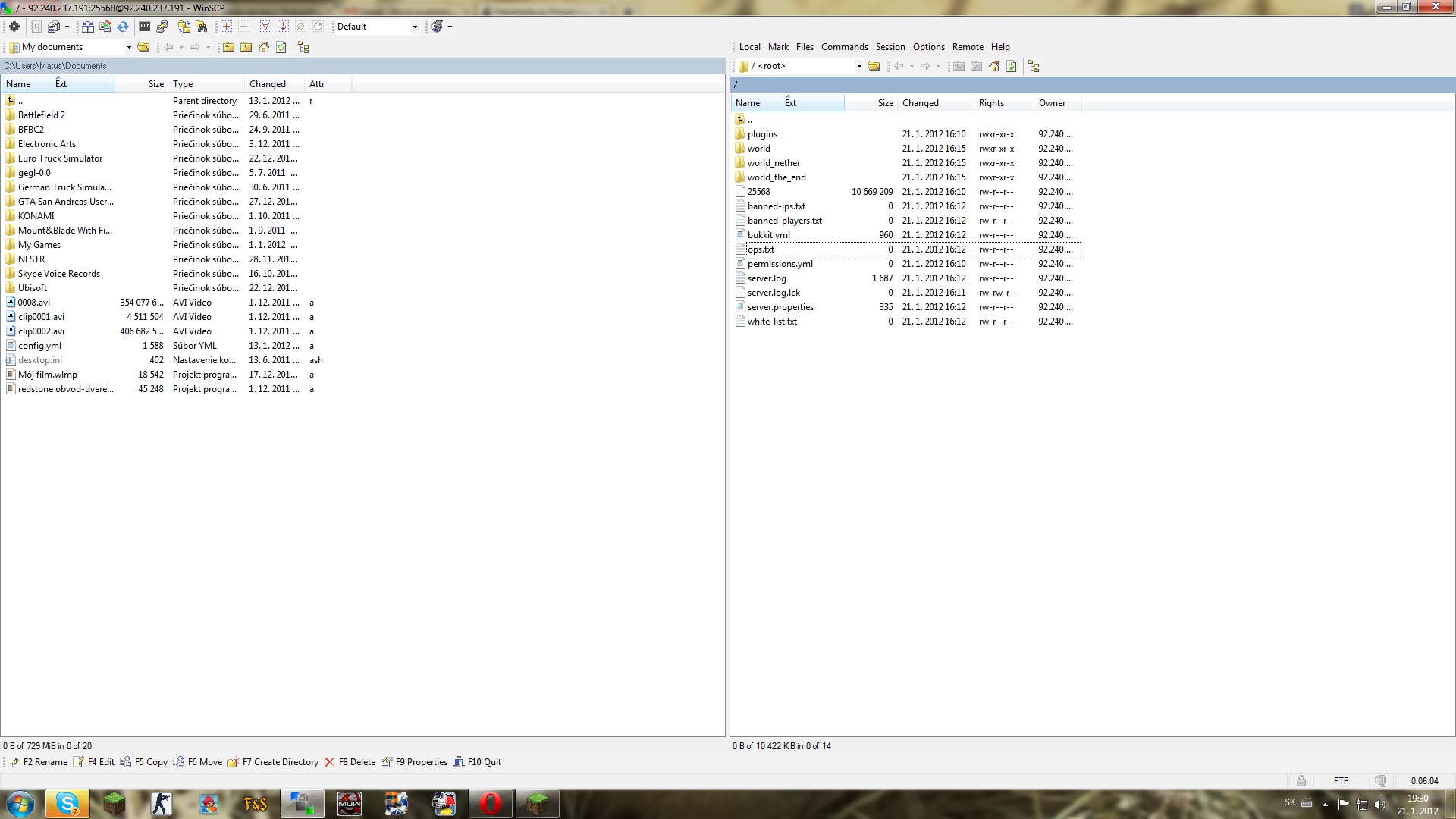
Task: Expand queue options dropdown arrow
Action: click(67, 27)
